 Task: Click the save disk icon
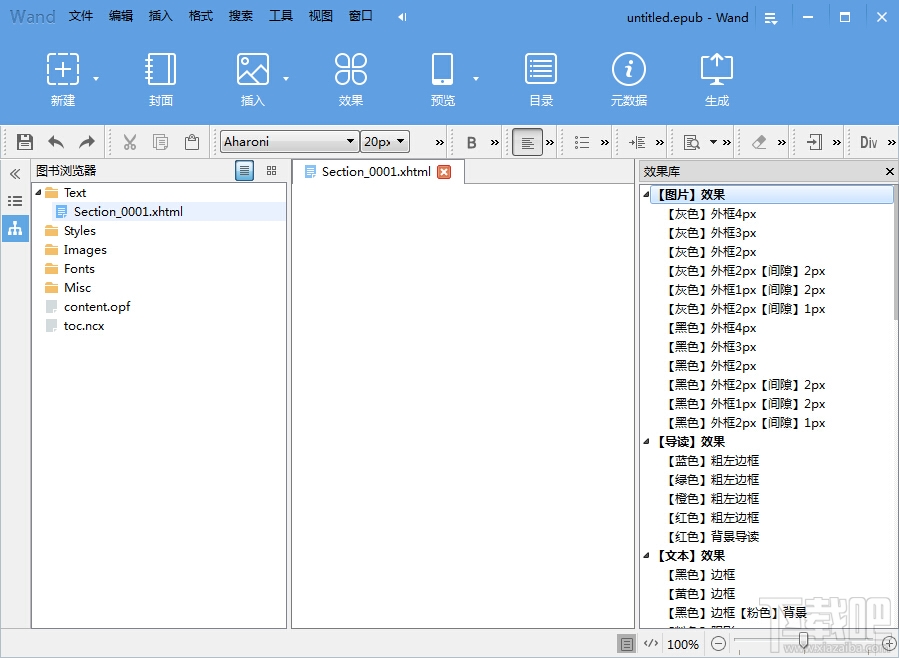coord(25,142)
